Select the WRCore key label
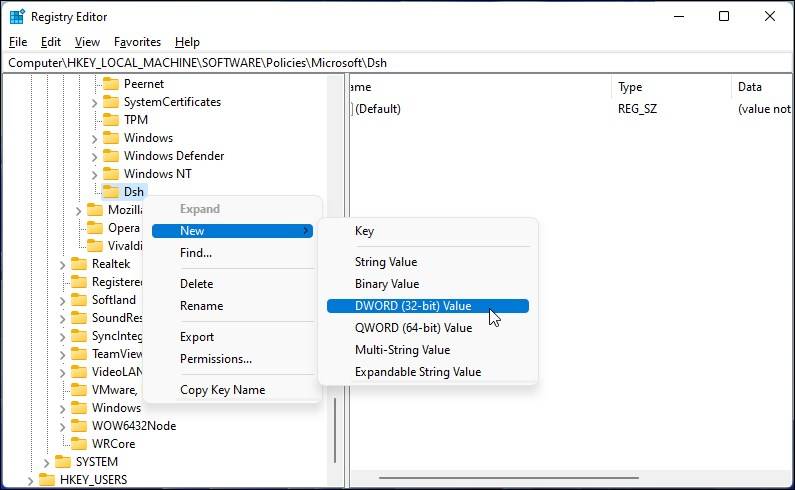The width and height of the screenshot is (795, 490). click(x=114, y=444)
